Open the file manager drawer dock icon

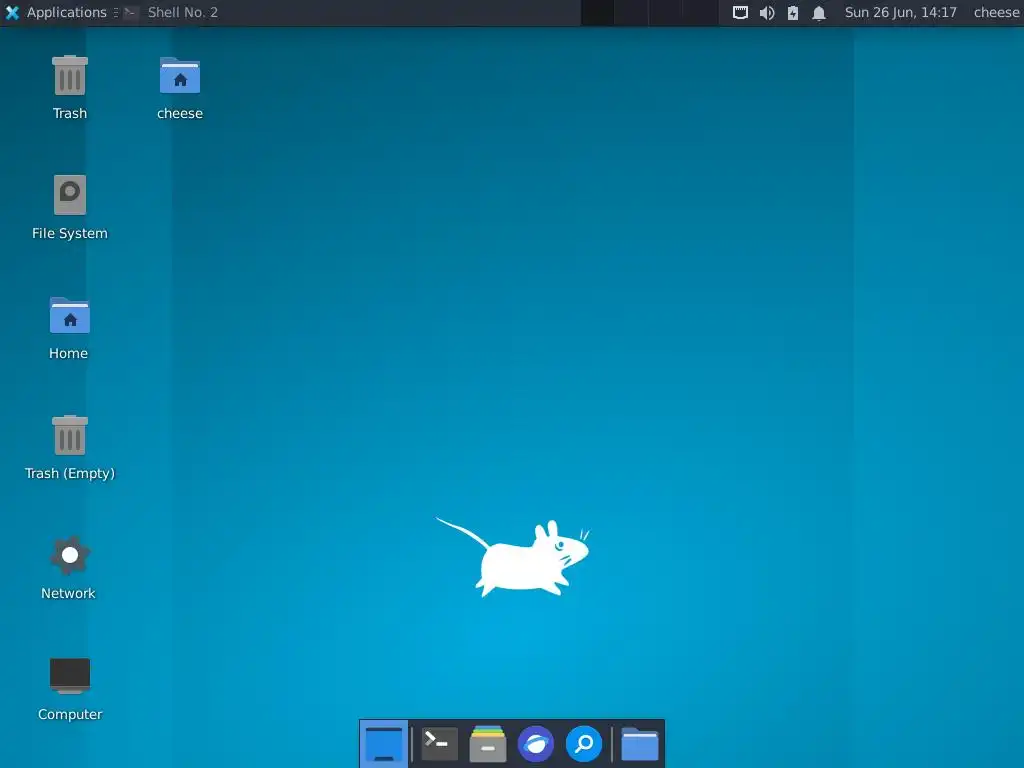pos(488,743)
